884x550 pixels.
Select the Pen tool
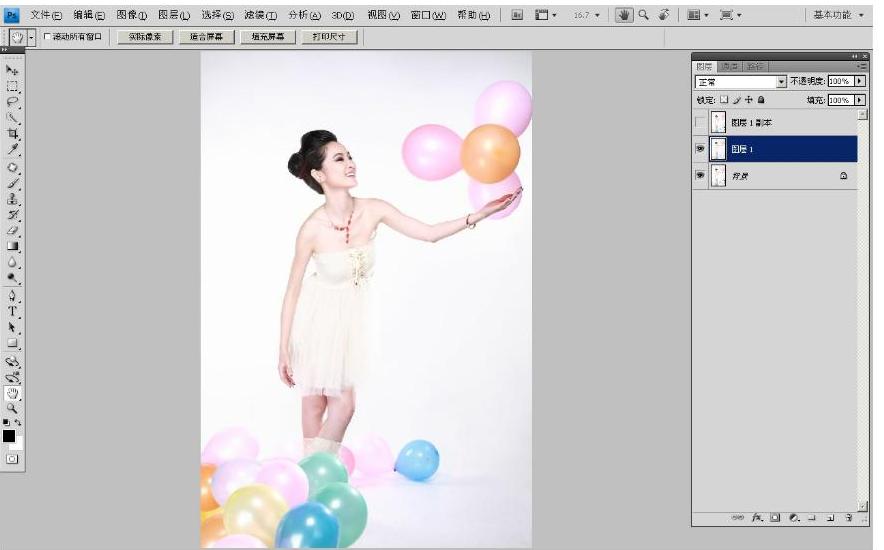click(x=12, y=296)
